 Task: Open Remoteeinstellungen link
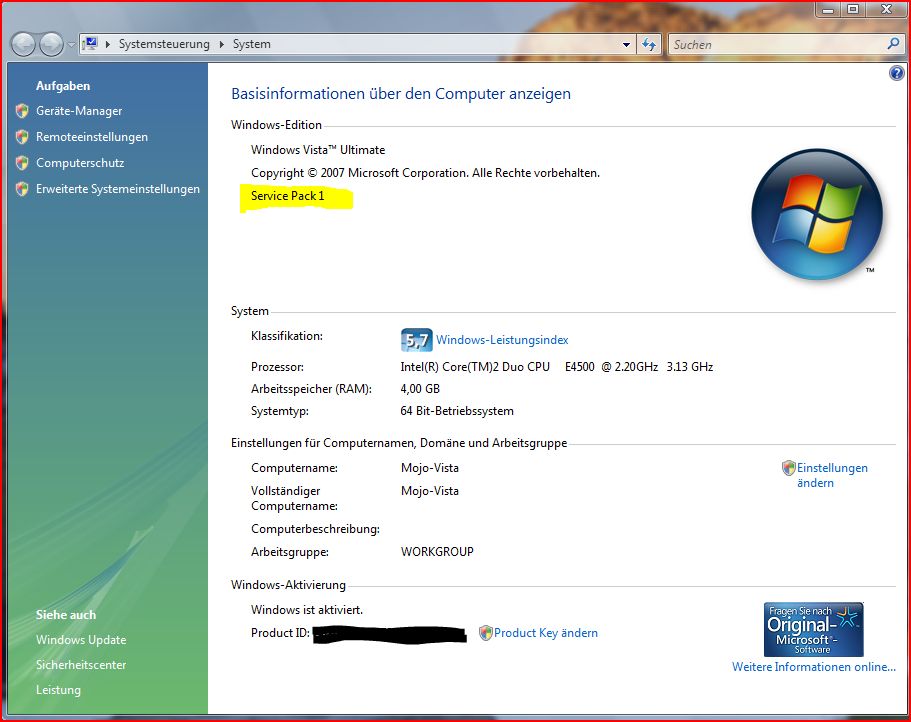pos(92,137)
